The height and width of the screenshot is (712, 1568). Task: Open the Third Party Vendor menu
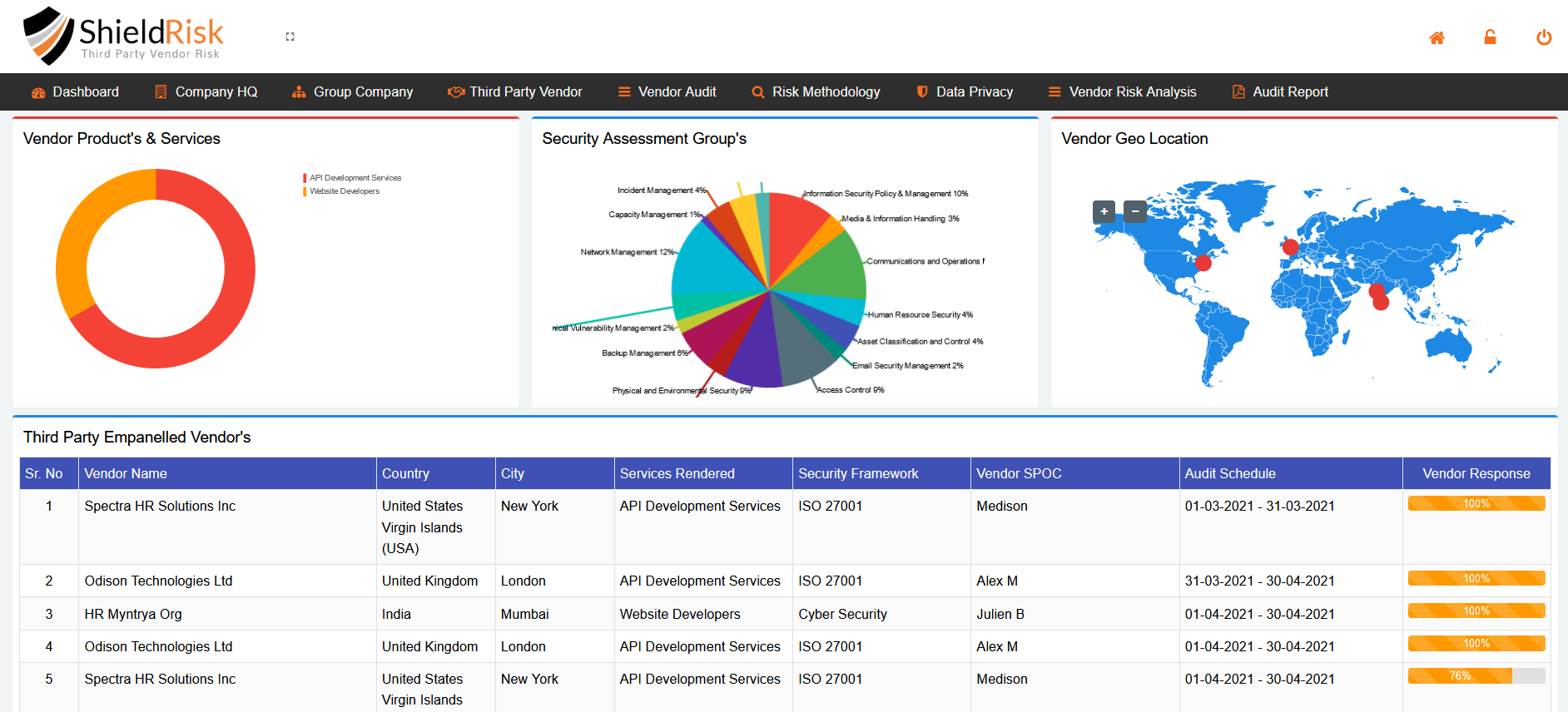point(515,92)
